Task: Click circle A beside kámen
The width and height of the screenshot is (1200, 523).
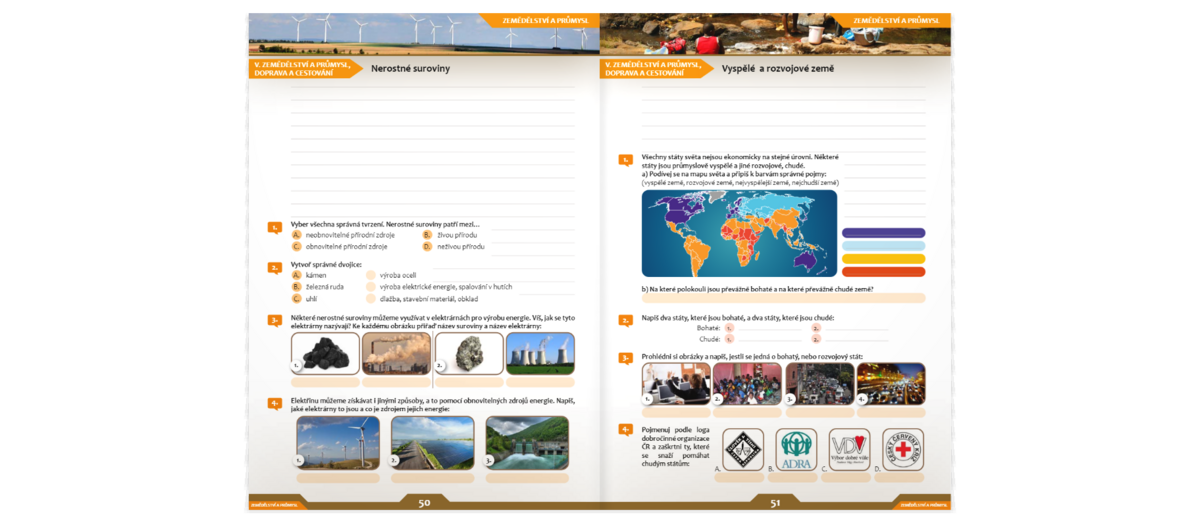Action: [297, 275]
